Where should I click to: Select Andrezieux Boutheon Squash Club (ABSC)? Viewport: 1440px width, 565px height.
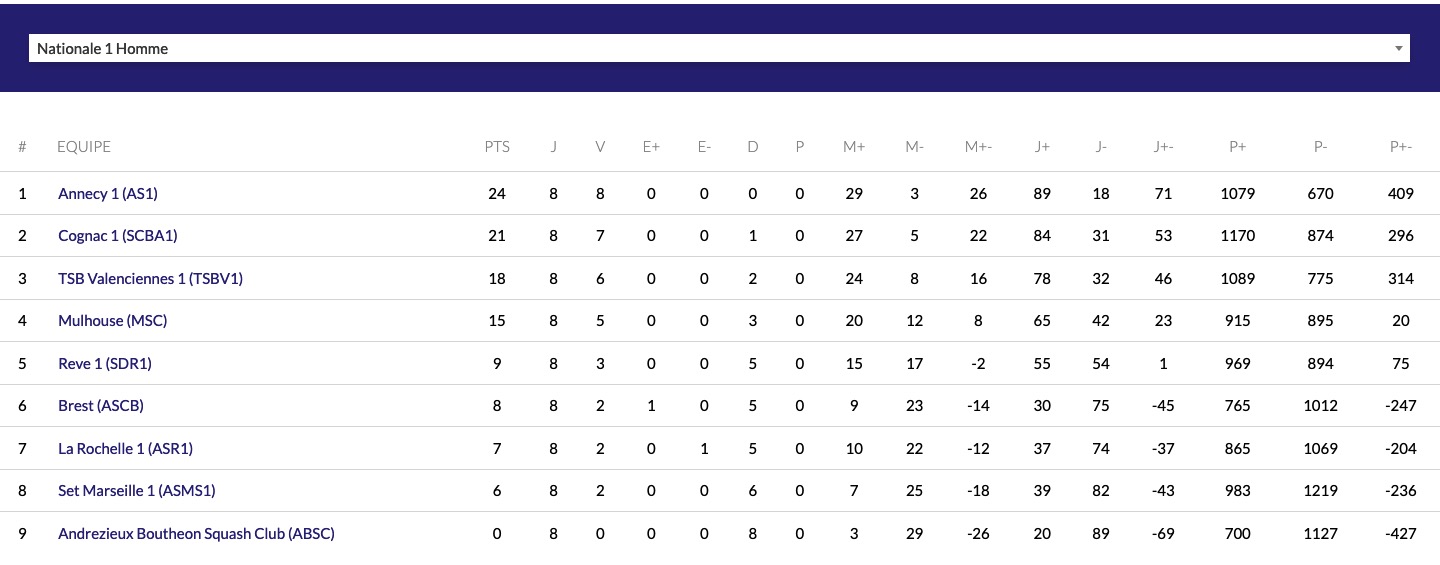click(x=196, y=534)
